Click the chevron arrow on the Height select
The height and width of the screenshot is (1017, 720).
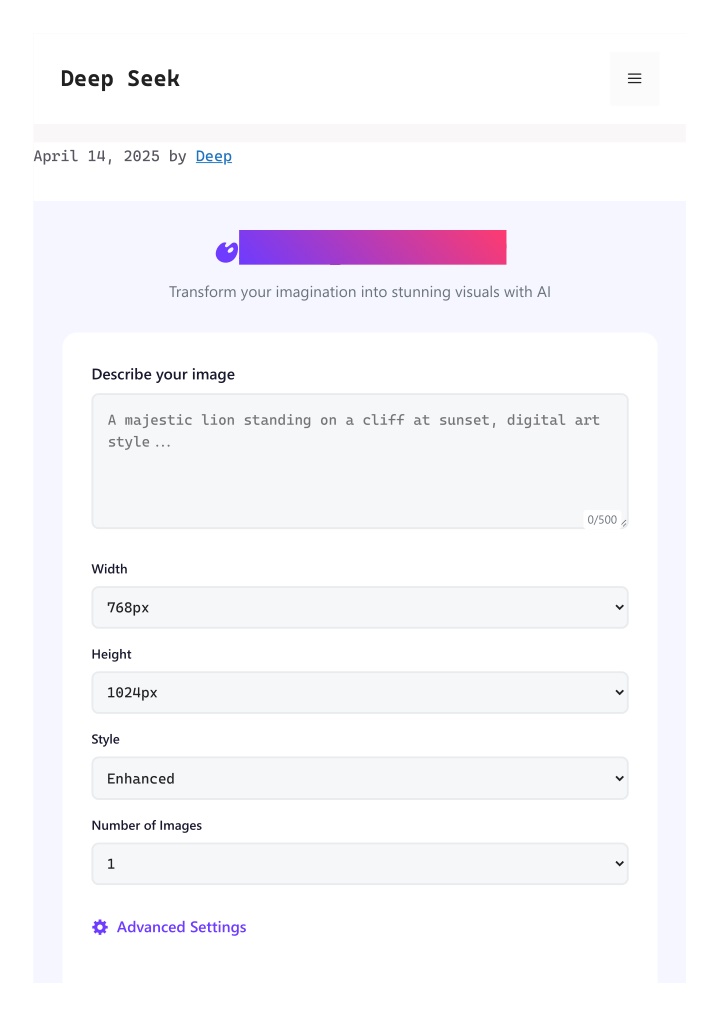[619, 693]
